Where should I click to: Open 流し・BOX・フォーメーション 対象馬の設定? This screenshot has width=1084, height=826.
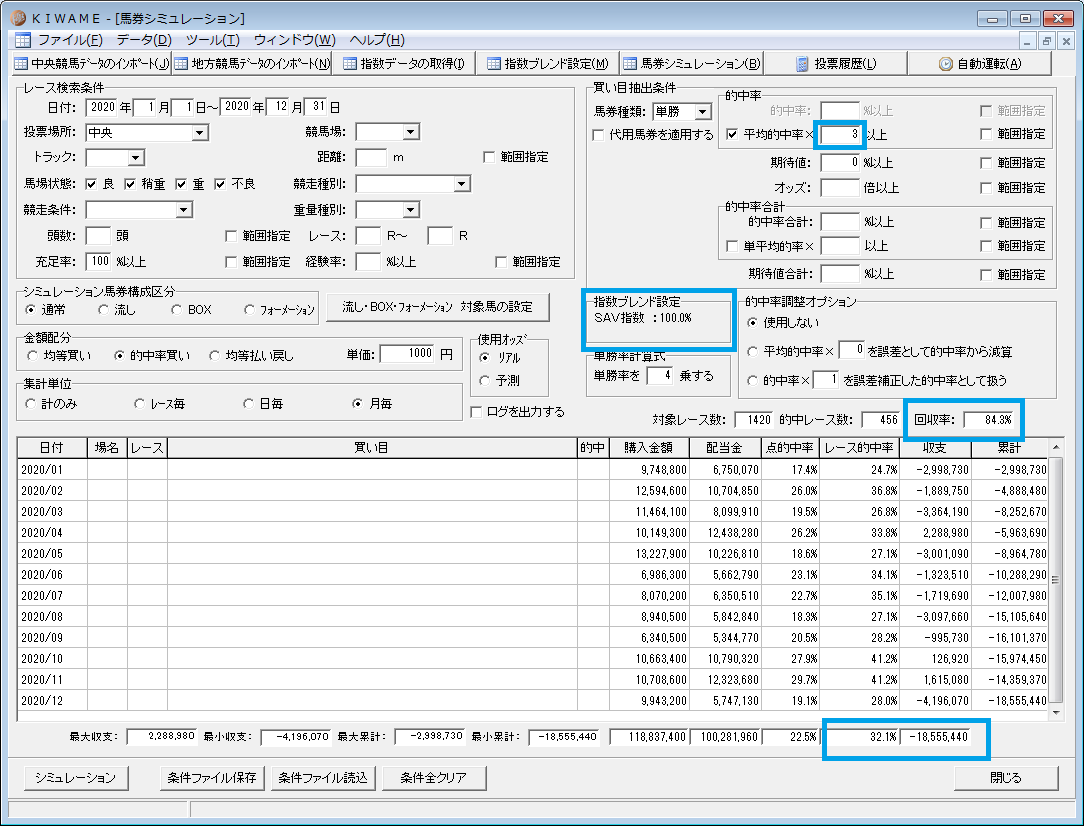[x=438, y=307]
